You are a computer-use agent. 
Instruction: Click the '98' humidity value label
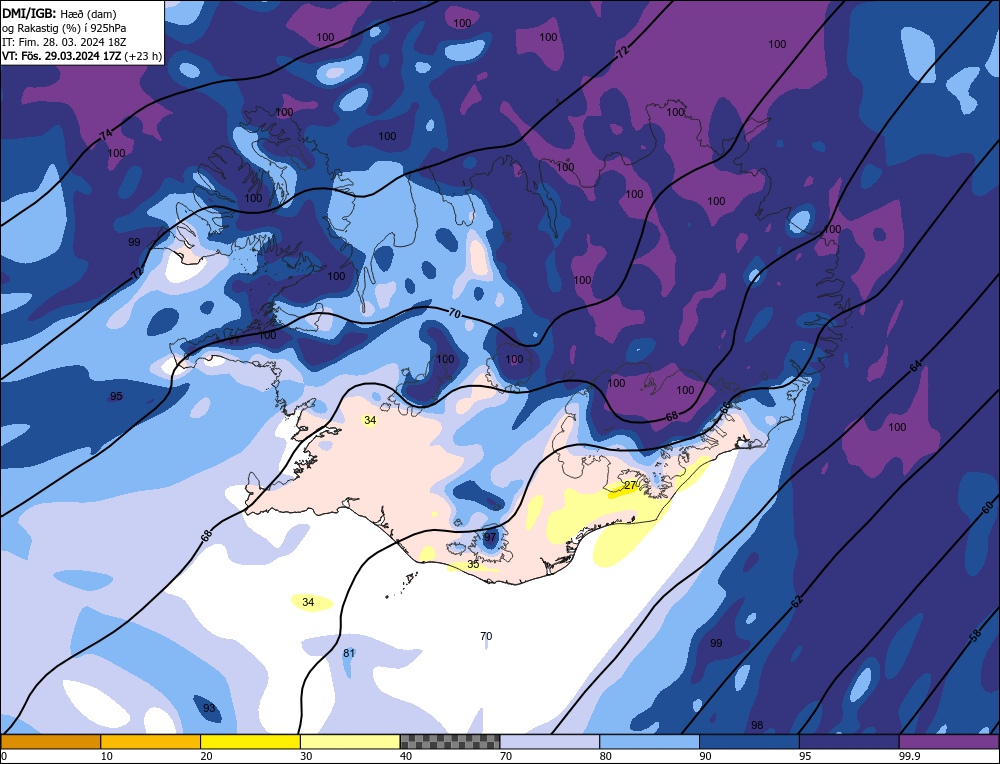[x=757, y=725]
